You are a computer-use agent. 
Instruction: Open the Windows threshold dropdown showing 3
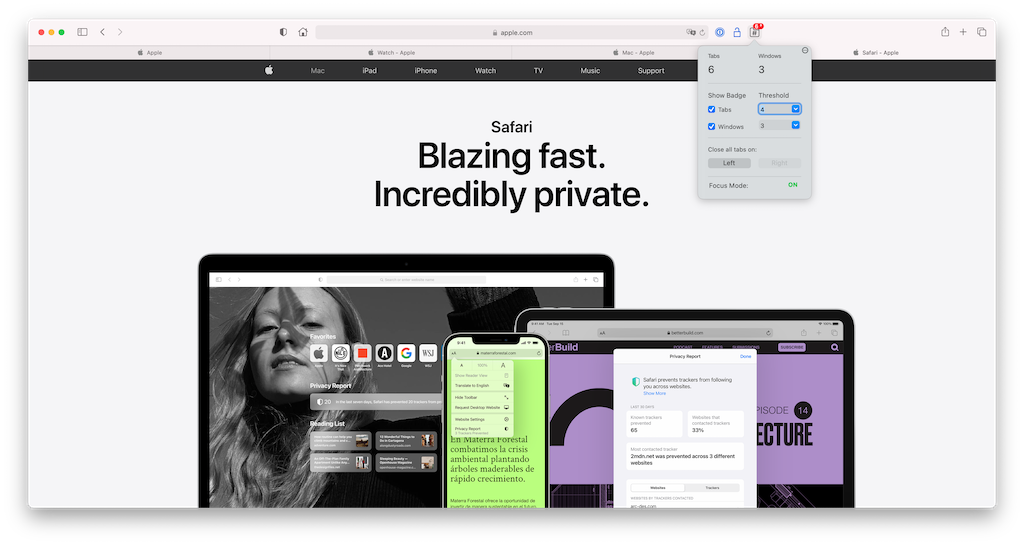779,125
